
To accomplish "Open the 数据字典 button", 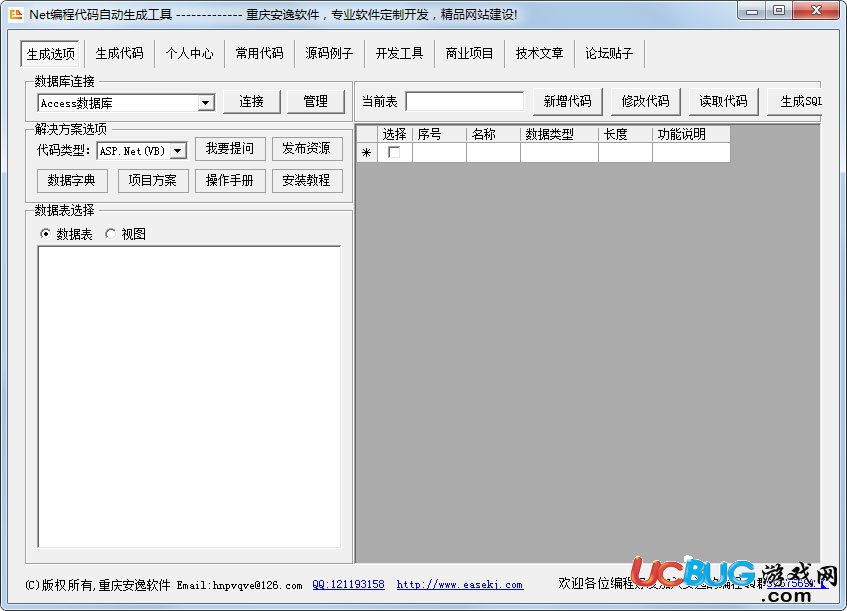I will coord(72,180).
